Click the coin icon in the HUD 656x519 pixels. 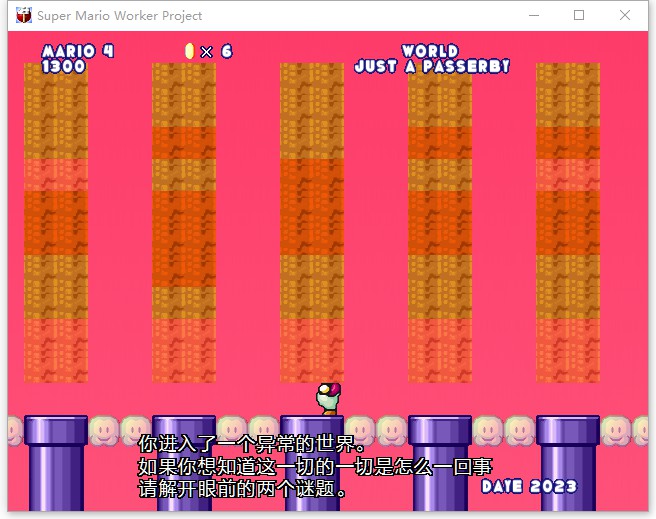pos(190,51)
